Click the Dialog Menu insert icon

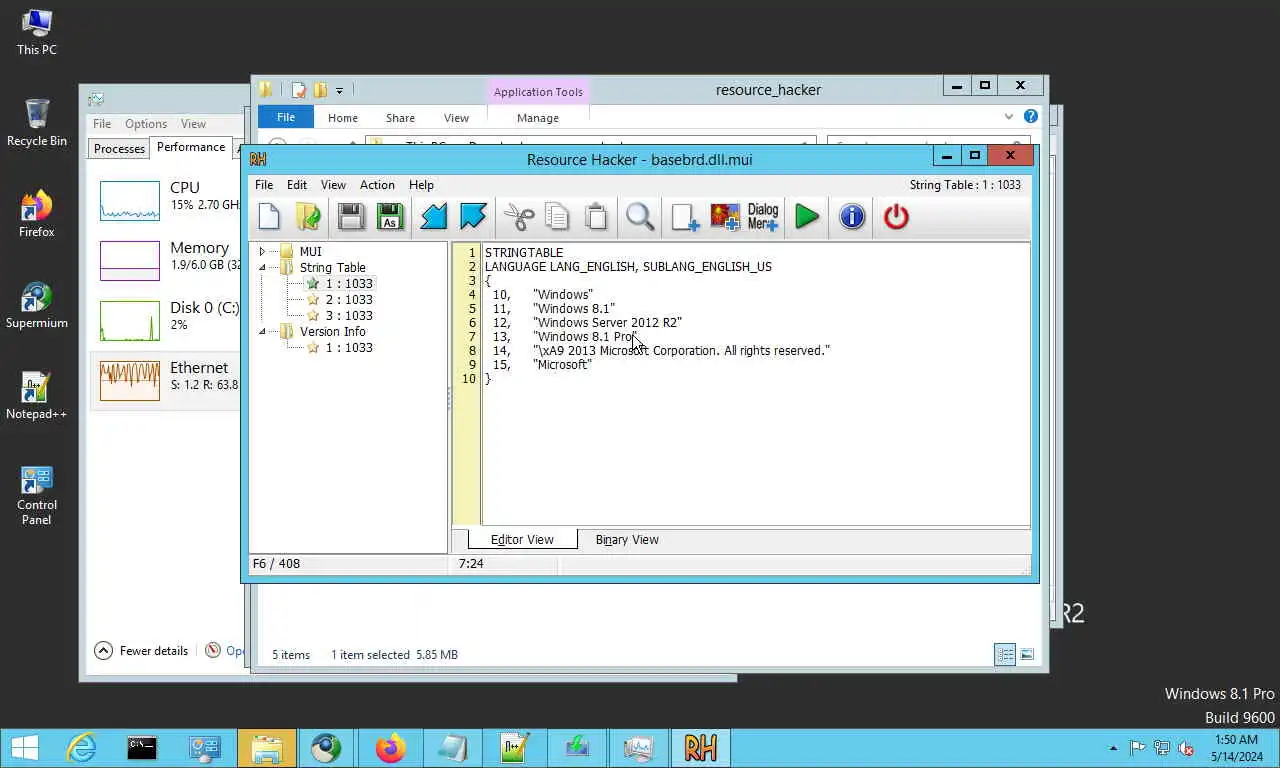(763, 217)
